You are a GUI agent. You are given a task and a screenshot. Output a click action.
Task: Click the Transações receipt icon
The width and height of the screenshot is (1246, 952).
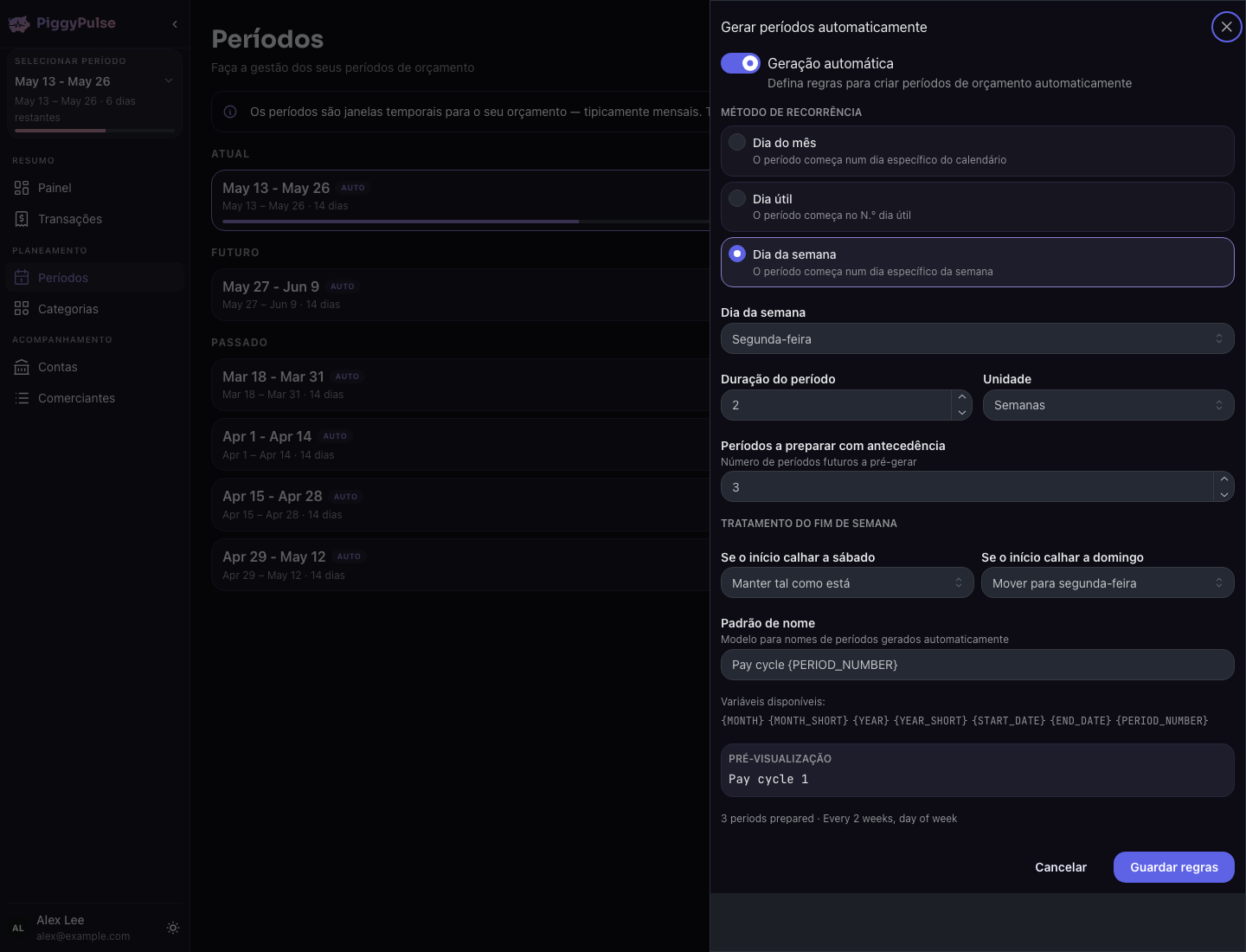(x=22, y=219)
